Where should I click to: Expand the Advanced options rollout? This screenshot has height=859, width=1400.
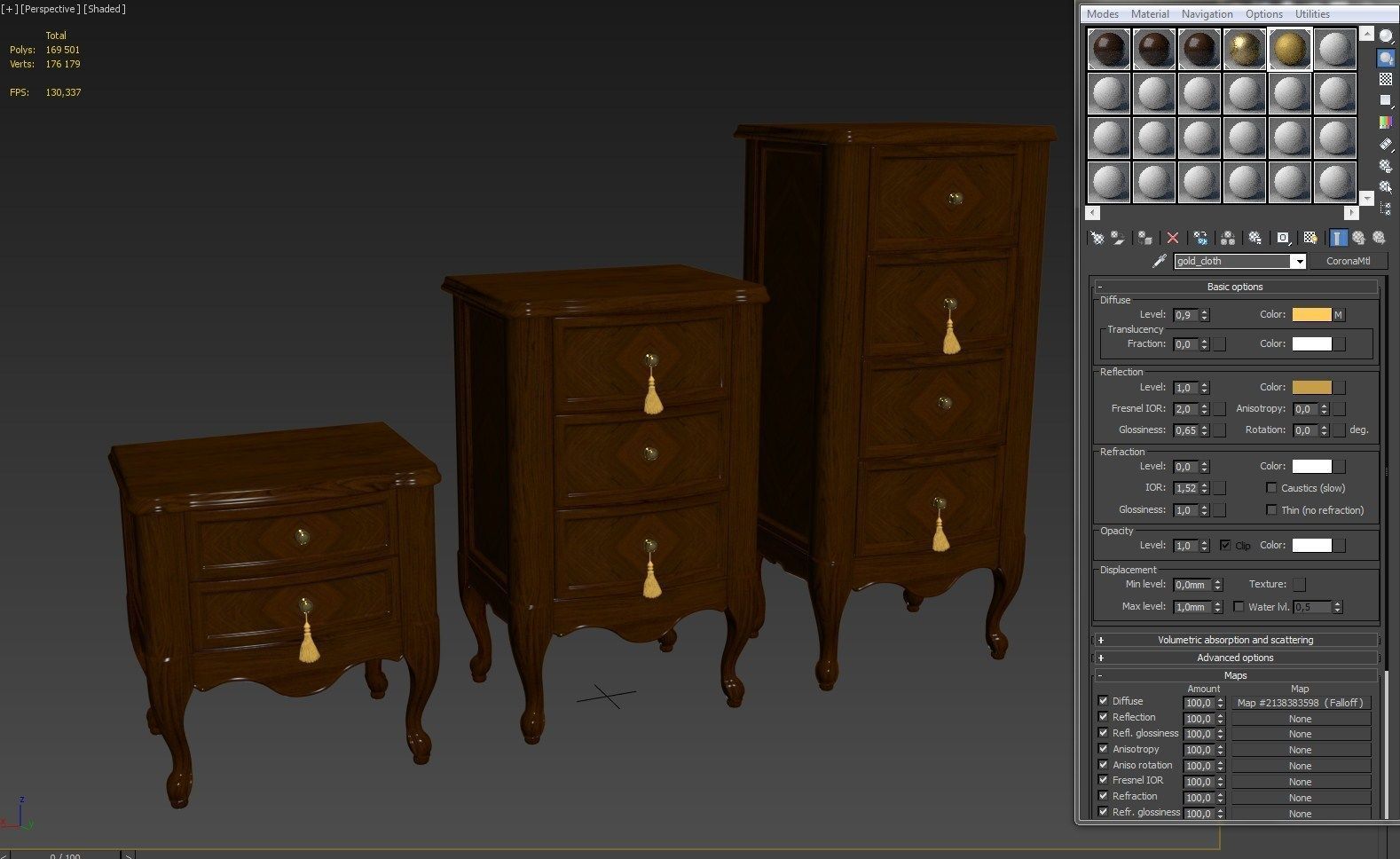click(x=1235, y=658)
